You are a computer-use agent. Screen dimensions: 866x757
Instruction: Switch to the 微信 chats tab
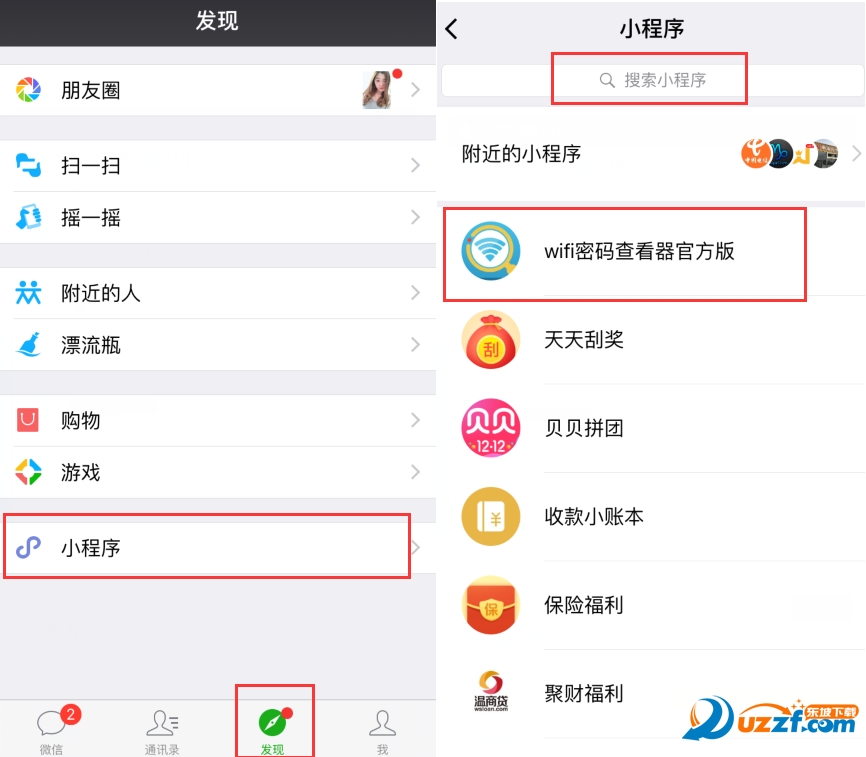click(52, 730)
